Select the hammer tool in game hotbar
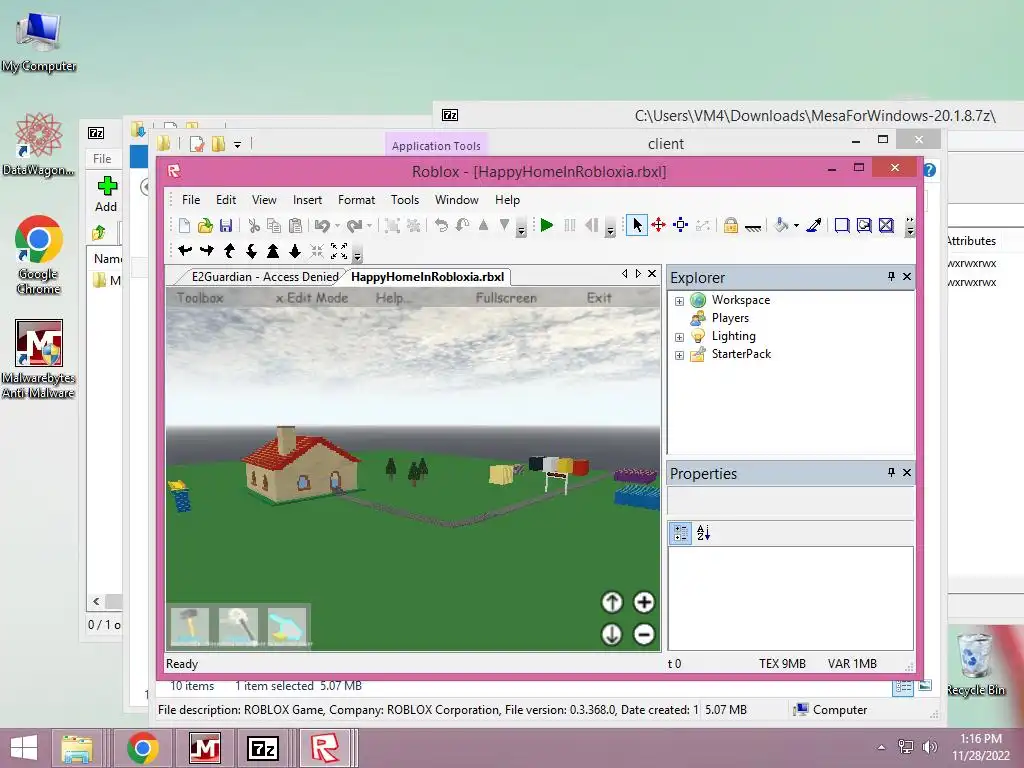1024x768 pixels. 189,627
